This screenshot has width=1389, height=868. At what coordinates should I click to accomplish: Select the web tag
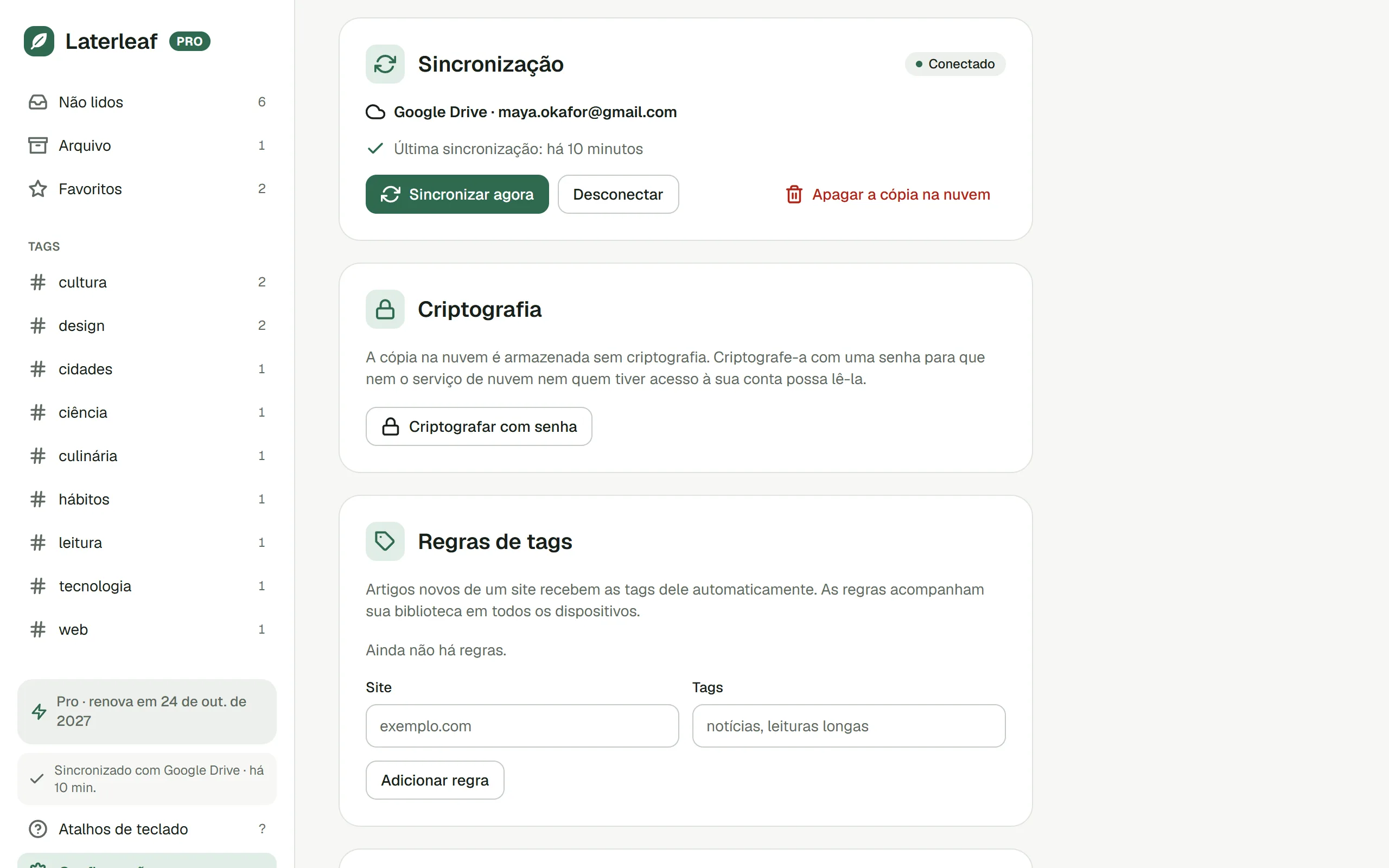(147, 629)
